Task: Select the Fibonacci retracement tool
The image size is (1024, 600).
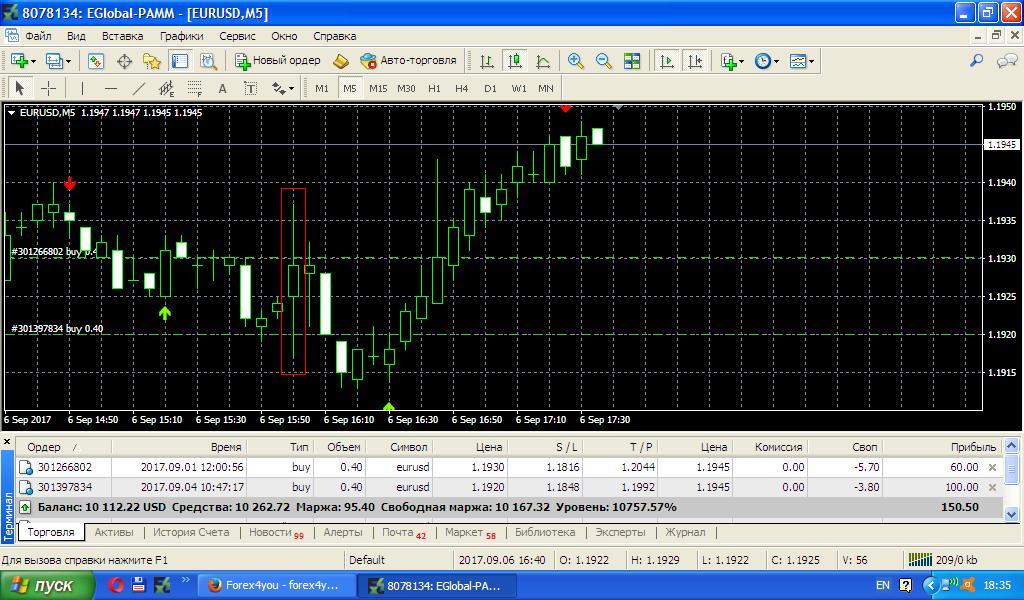Action: click(x=195, y=88)
